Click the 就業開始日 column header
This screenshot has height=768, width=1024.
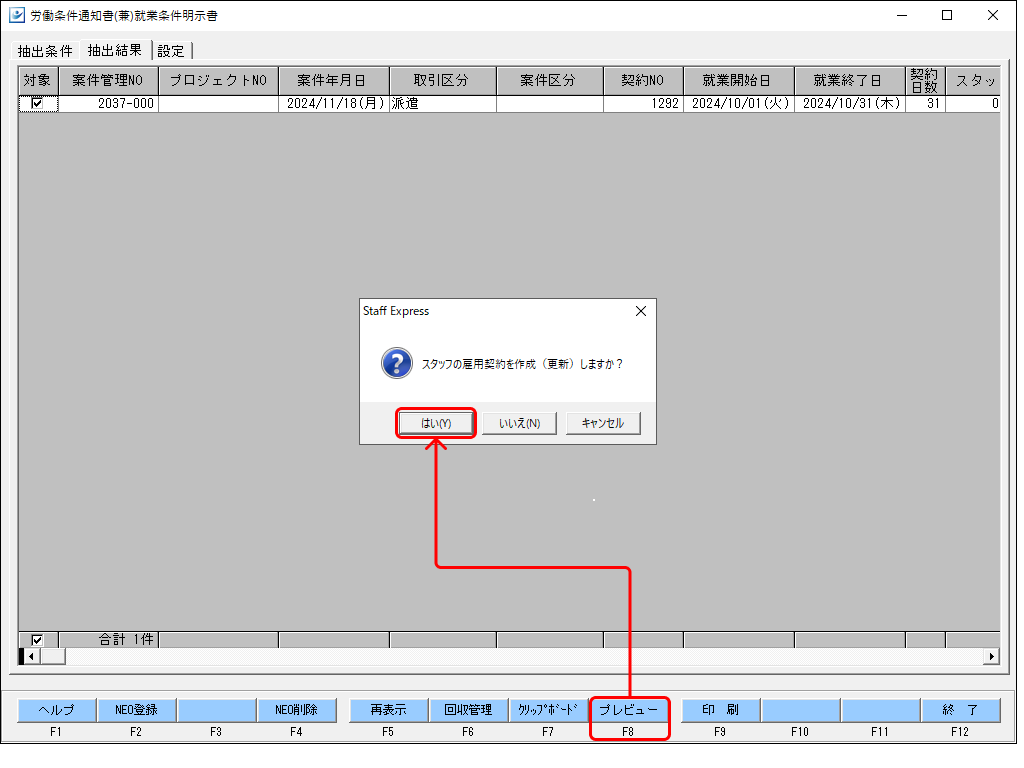pyautogui.click(x=739, y=80)
